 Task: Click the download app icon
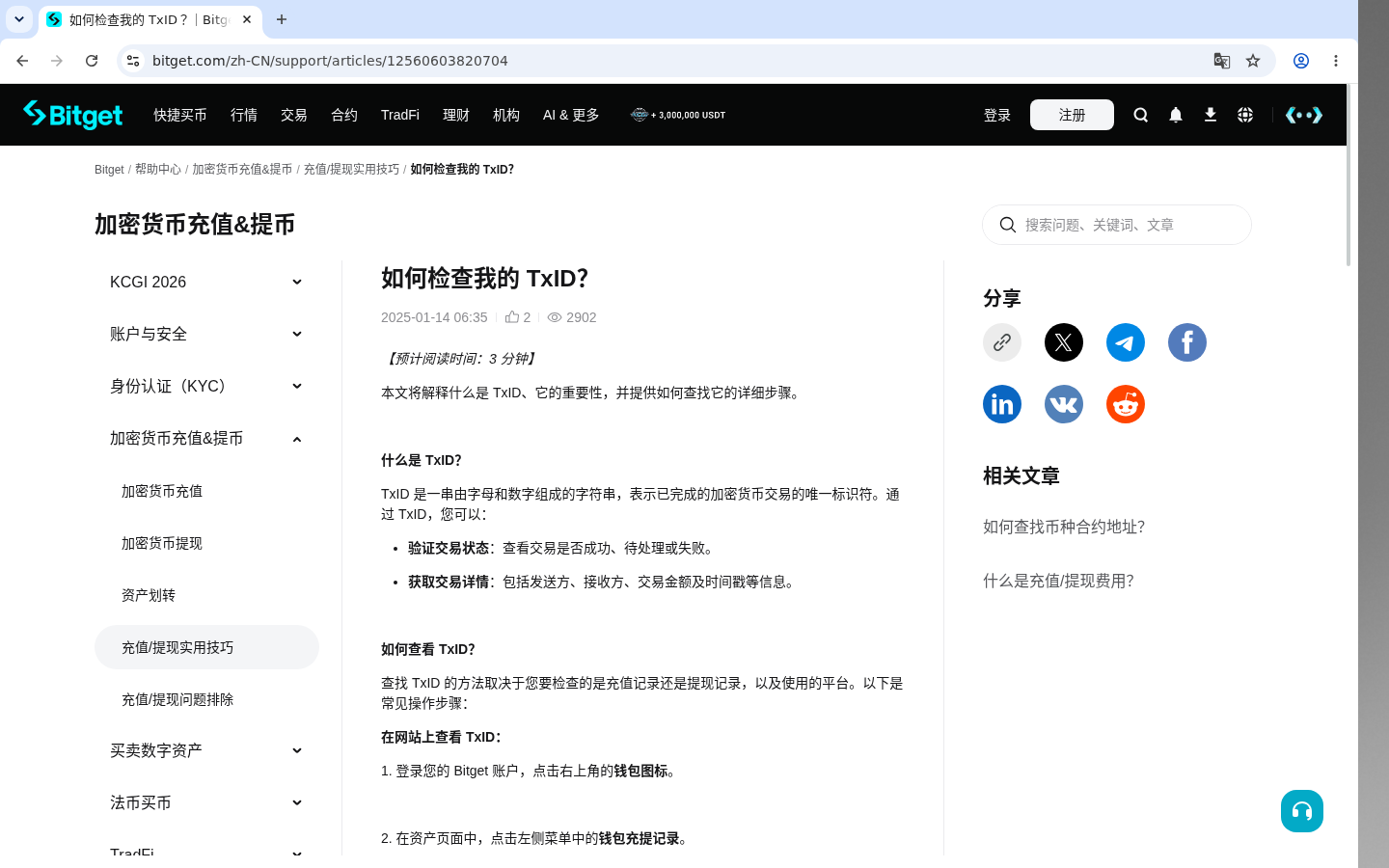click(1211, 115)
